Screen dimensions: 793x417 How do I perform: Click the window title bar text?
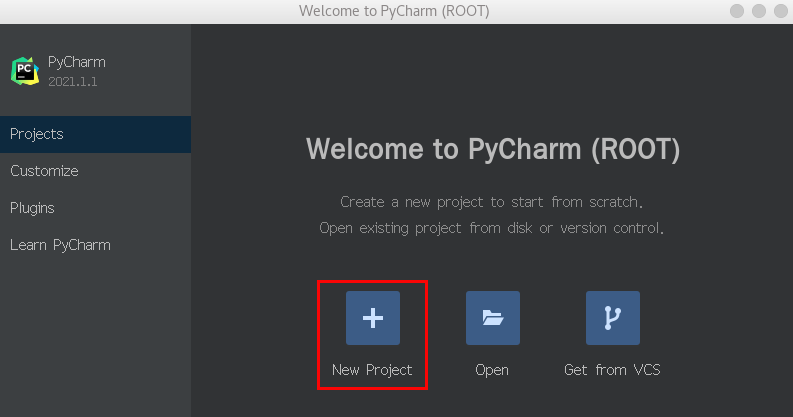(x=394, y=11)
